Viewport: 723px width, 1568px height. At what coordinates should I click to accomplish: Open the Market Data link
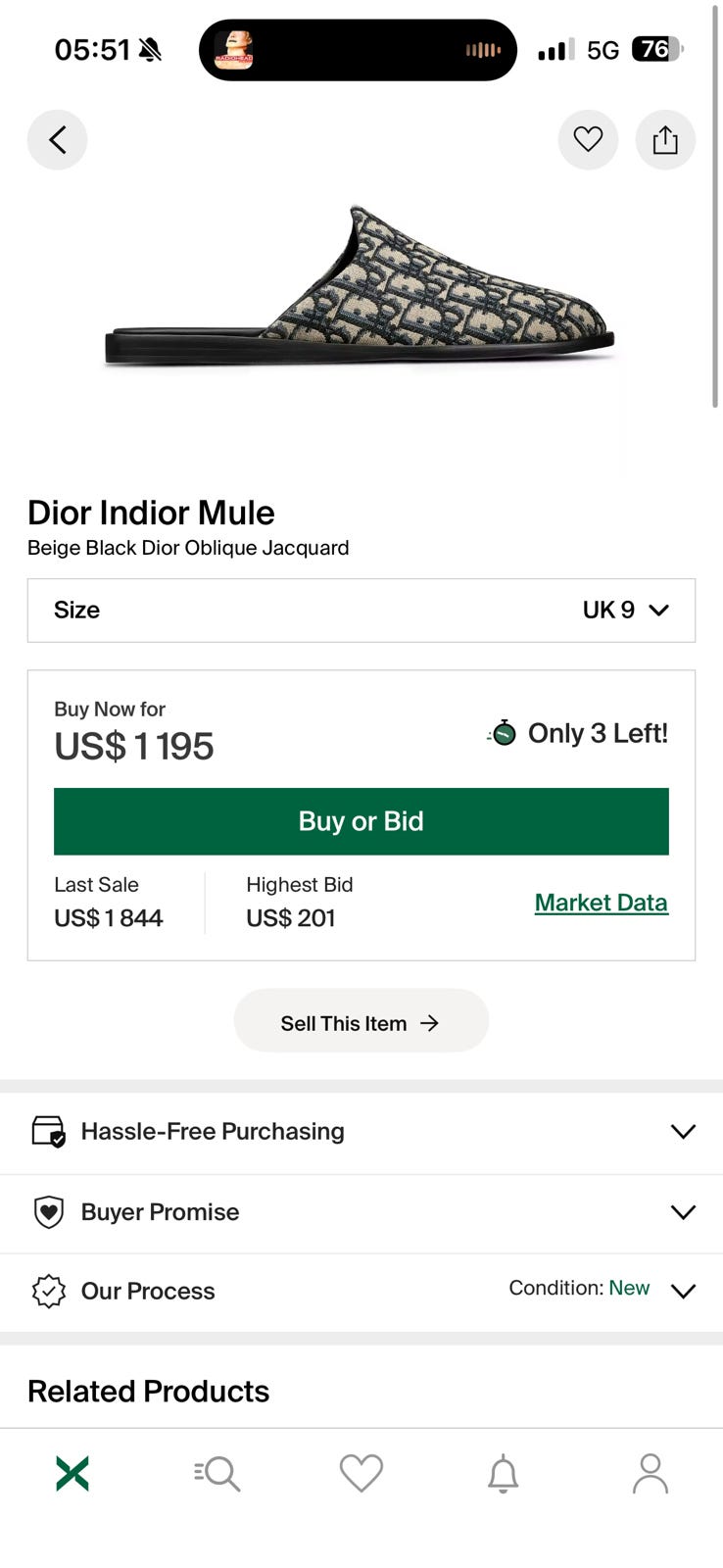click(601, 903)
